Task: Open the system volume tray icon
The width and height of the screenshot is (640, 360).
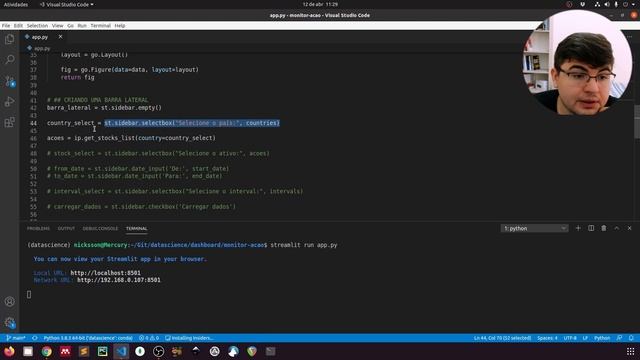Action: (607, 4)
